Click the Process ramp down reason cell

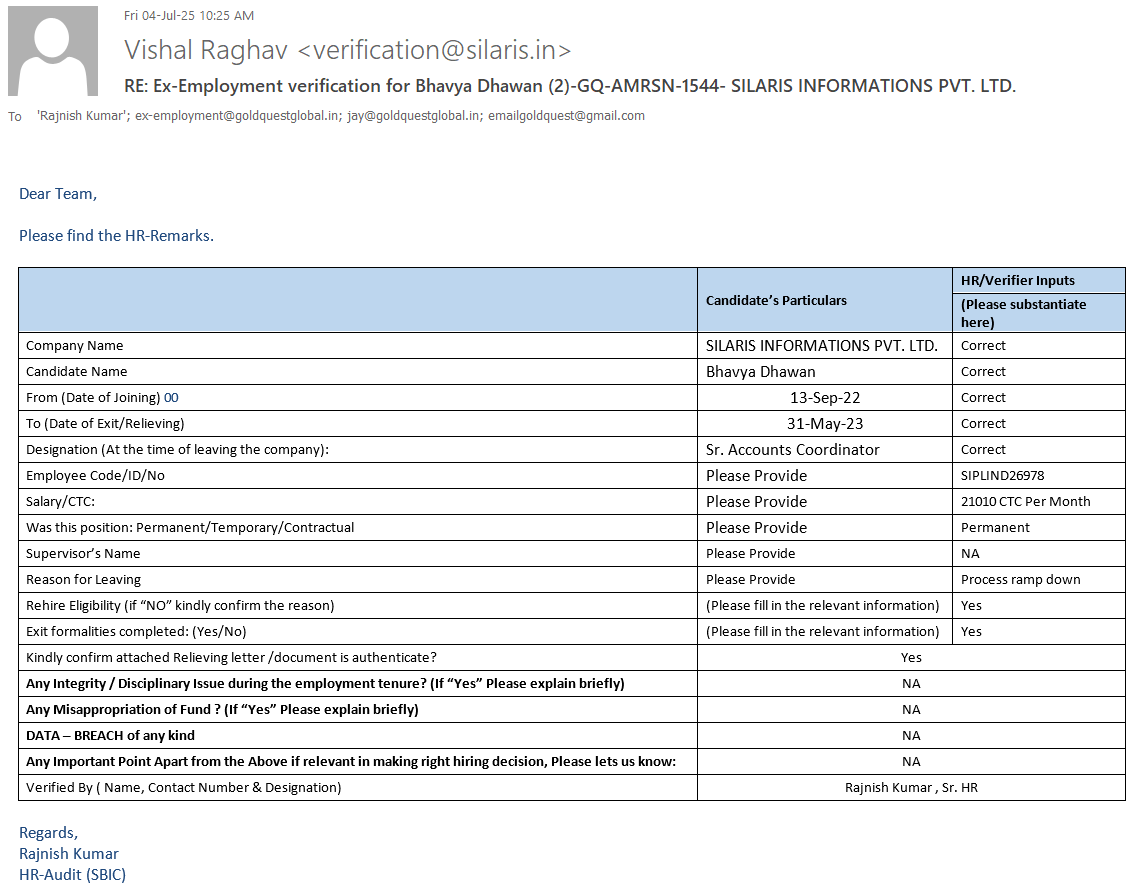(1020, 580)
